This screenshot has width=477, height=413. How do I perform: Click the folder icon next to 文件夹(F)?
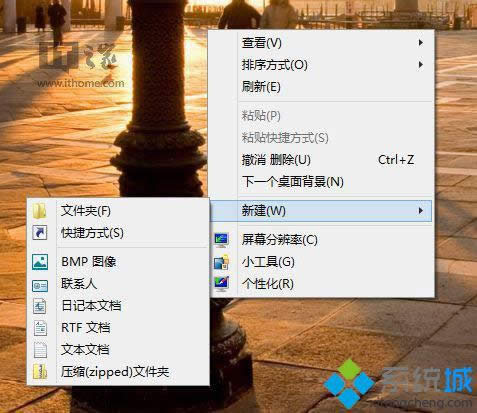[x=40, y=211]
